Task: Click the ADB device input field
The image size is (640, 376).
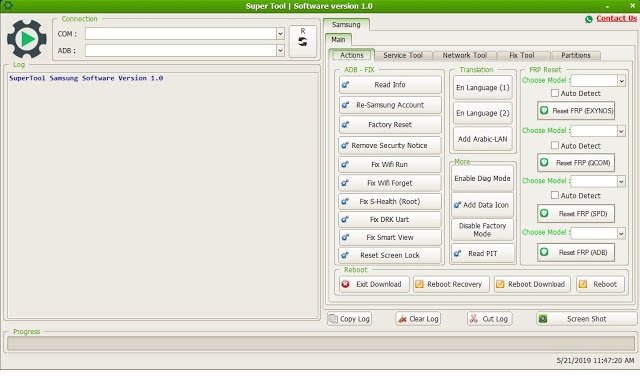Action: click(x=180, y=51)
